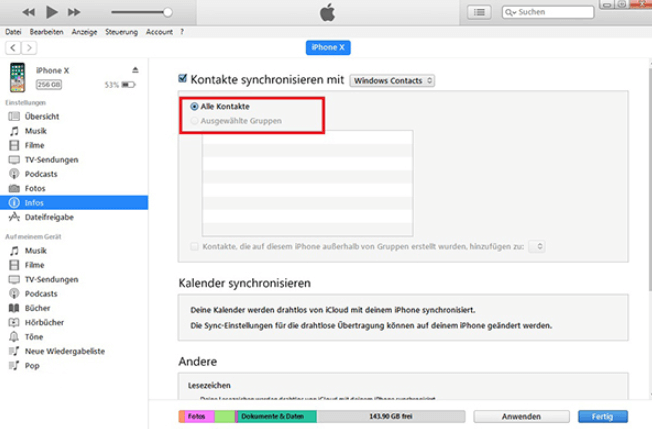
Task: Open the search field magnifier dropdown
Action: (x=512, y=12)
